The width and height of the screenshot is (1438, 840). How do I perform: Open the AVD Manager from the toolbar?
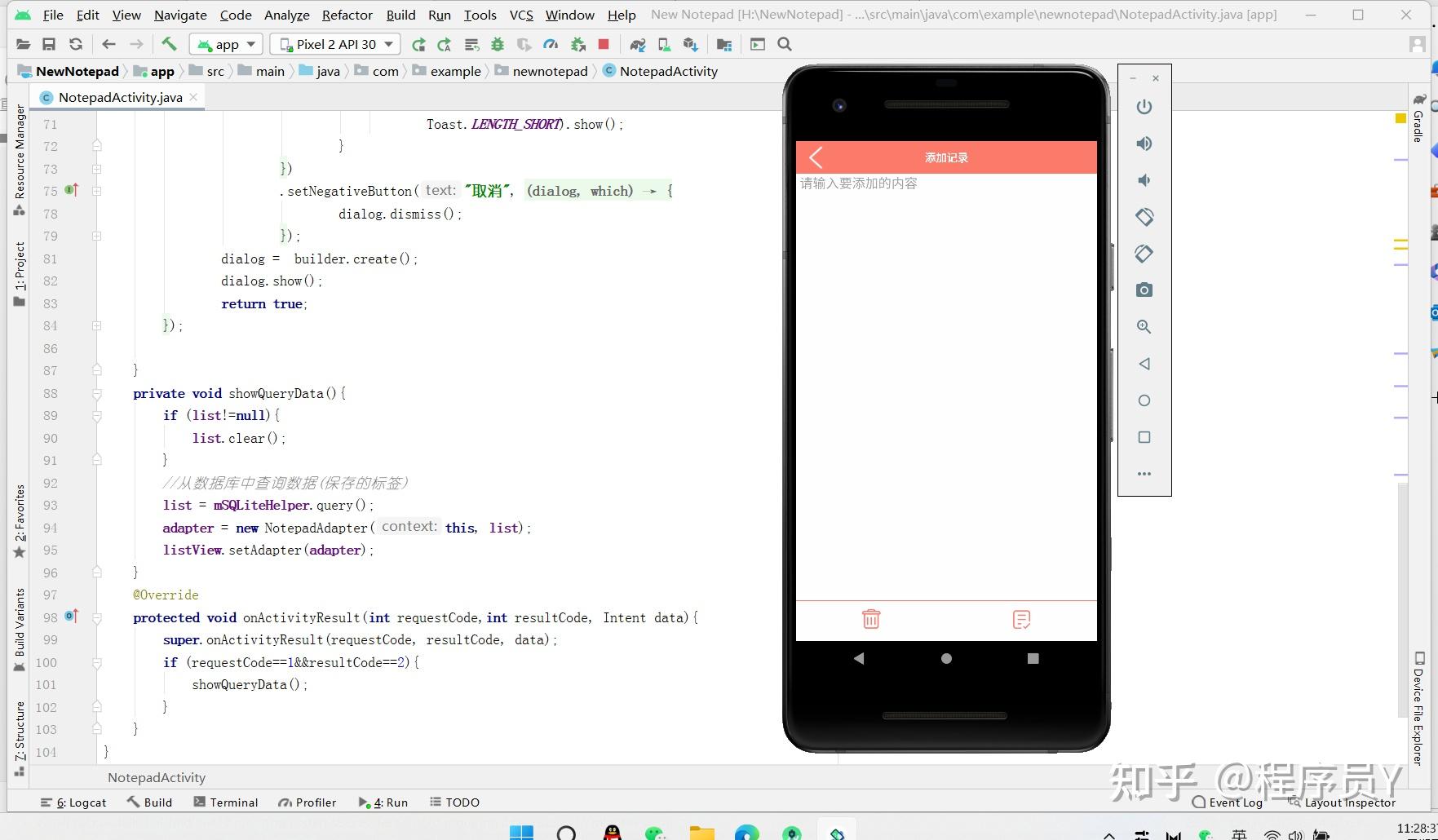[662, 44]
